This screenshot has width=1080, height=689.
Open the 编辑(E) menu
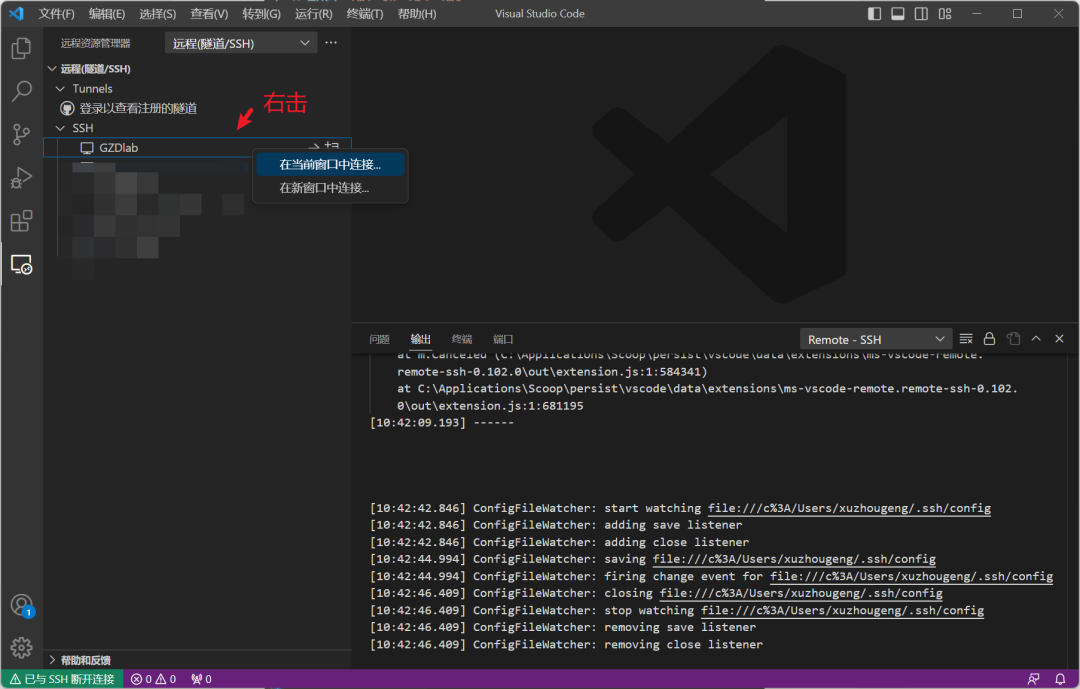point(107,14)
